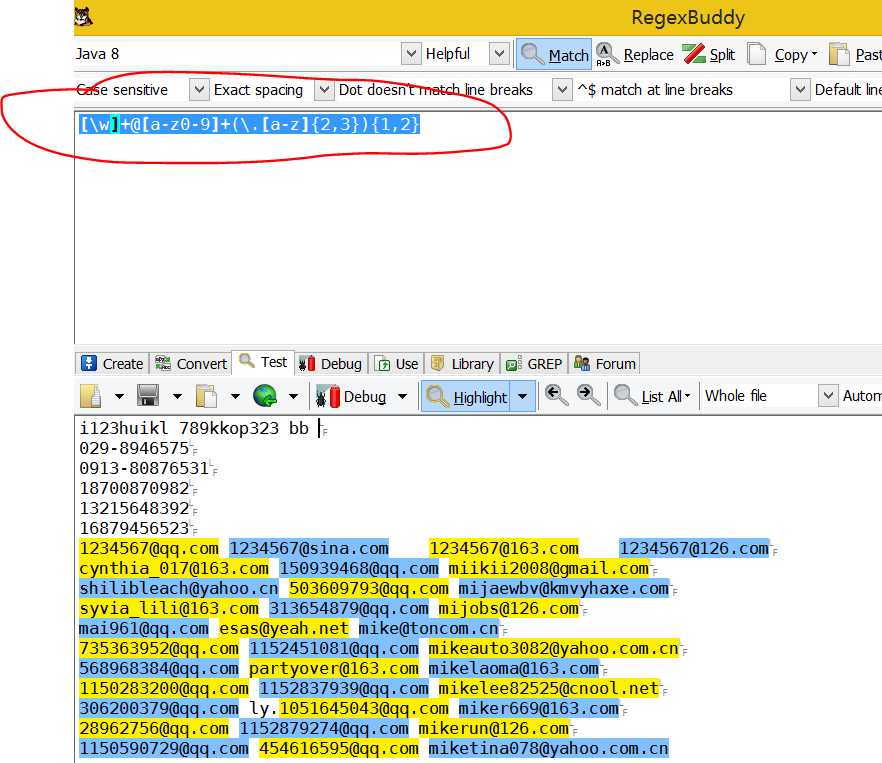This screenshot has width=882, height=763.
Task: Open the Copy regex menu
Action: [x=782, y=55]
